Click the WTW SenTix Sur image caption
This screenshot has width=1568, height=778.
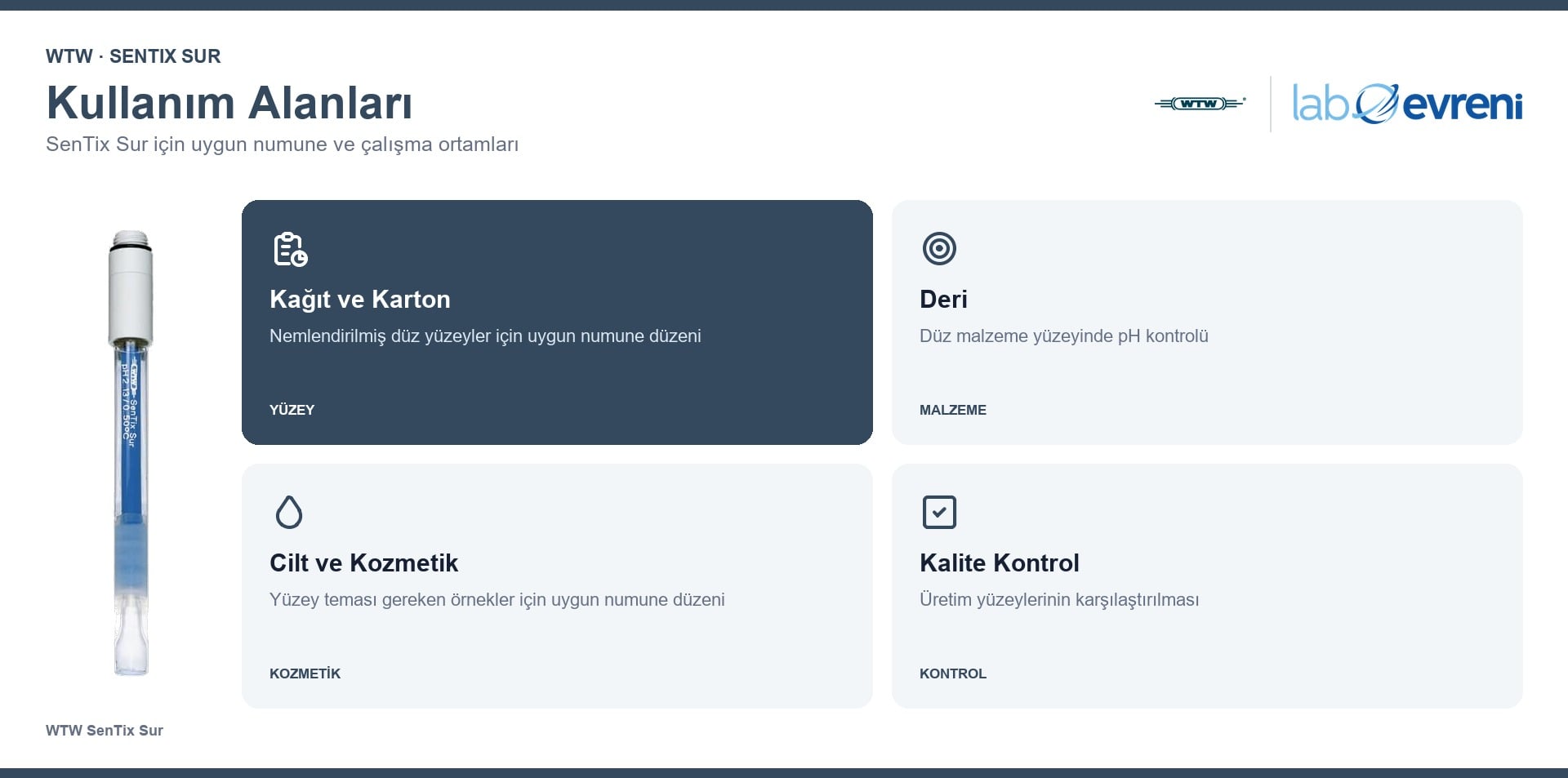tap(105, 730)
